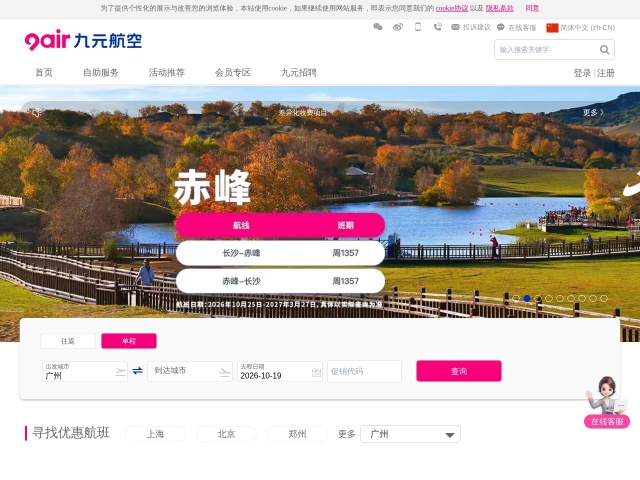Click the landing plane icon in 到达城市
Image resolution: width=640 pixels, height=480 pixels.
click(x=225, y=372)
